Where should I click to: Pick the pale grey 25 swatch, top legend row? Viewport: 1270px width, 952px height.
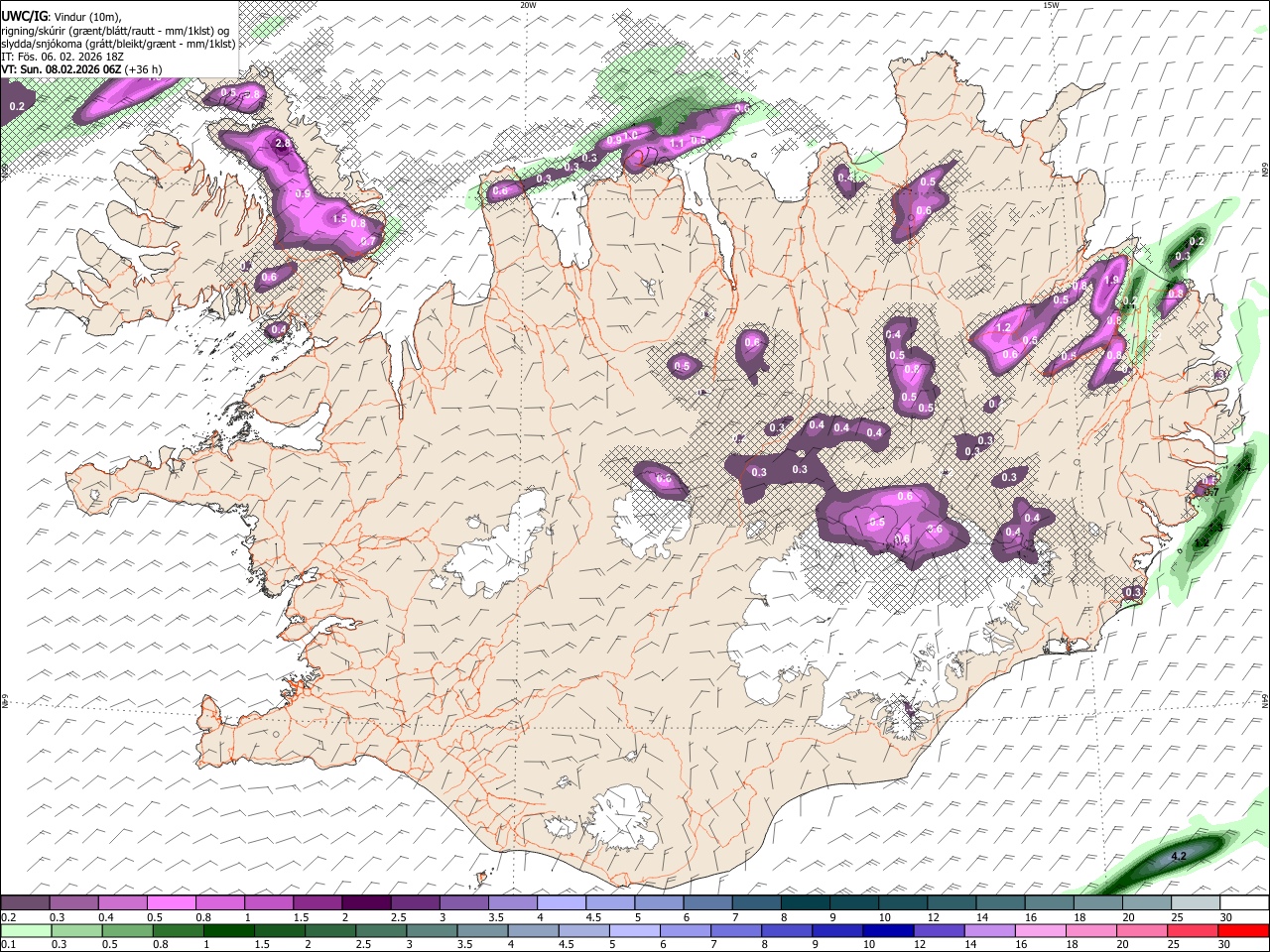1196,903
